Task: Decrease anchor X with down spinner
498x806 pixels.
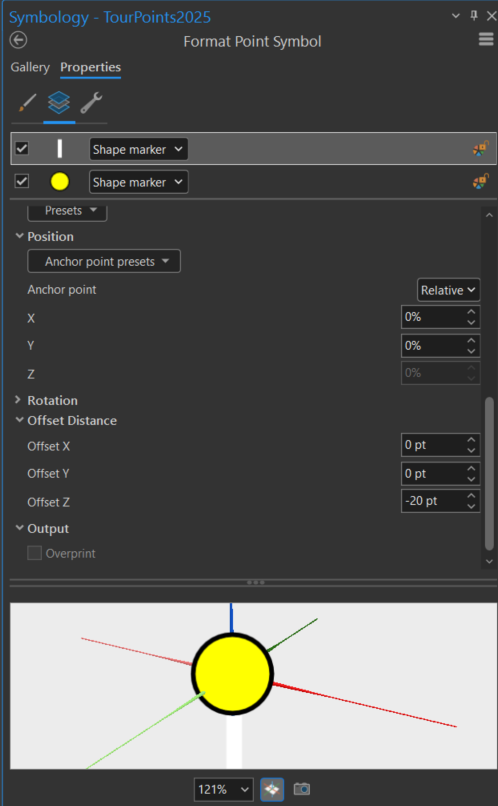Action: click(471, 322)
